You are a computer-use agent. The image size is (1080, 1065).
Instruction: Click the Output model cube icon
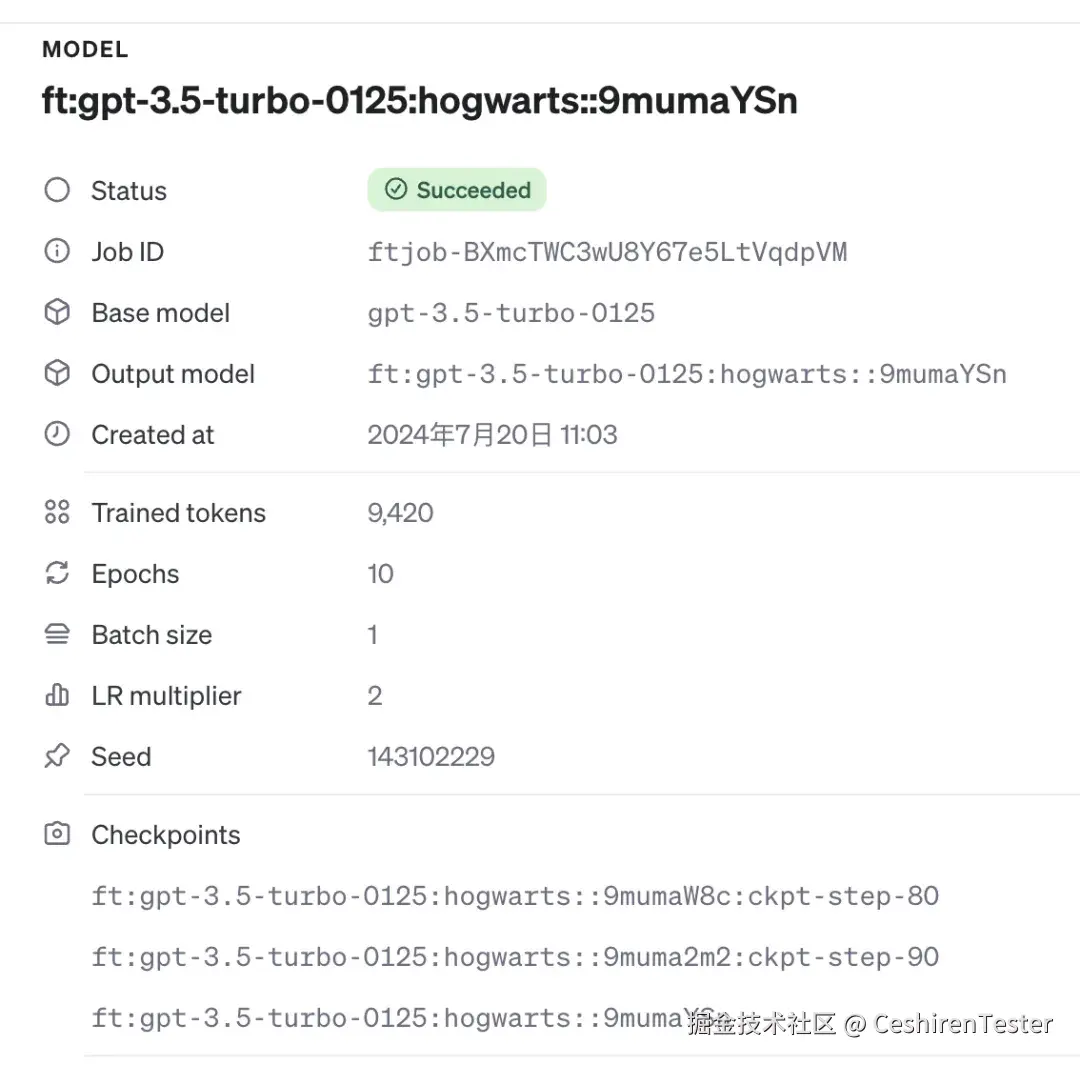pyautogui.click(x=57, y=374)
